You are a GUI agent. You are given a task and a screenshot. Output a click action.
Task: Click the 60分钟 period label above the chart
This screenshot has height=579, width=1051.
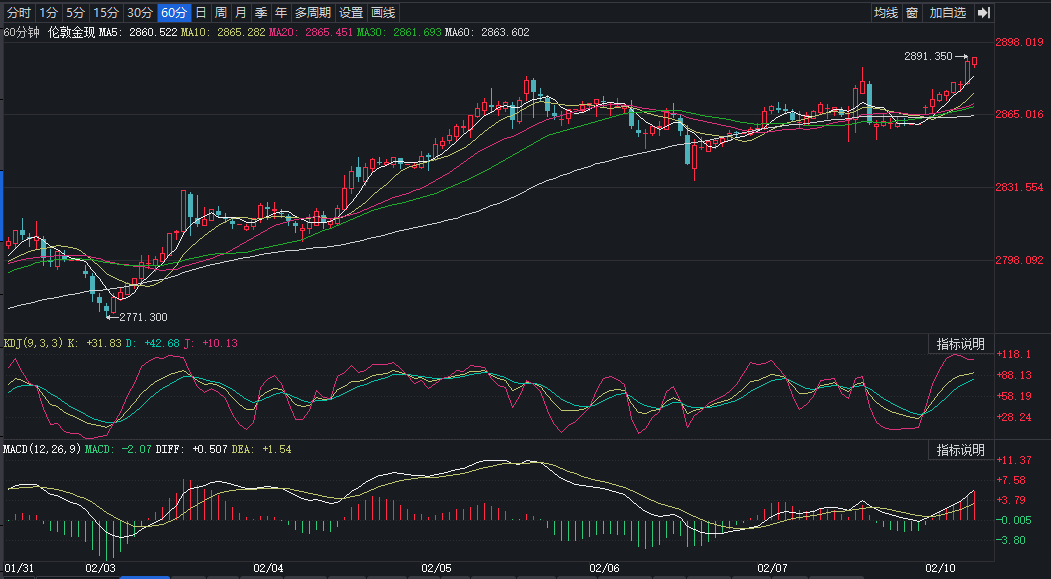(x=21, y=32)
